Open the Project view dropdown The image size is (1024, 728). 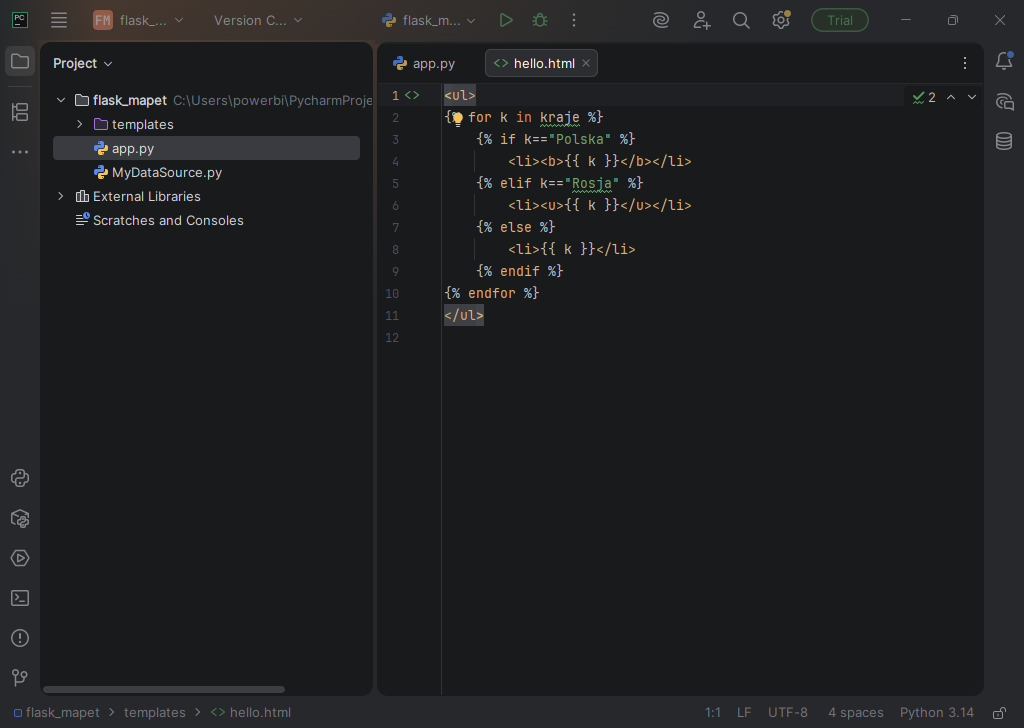point(82,63)
